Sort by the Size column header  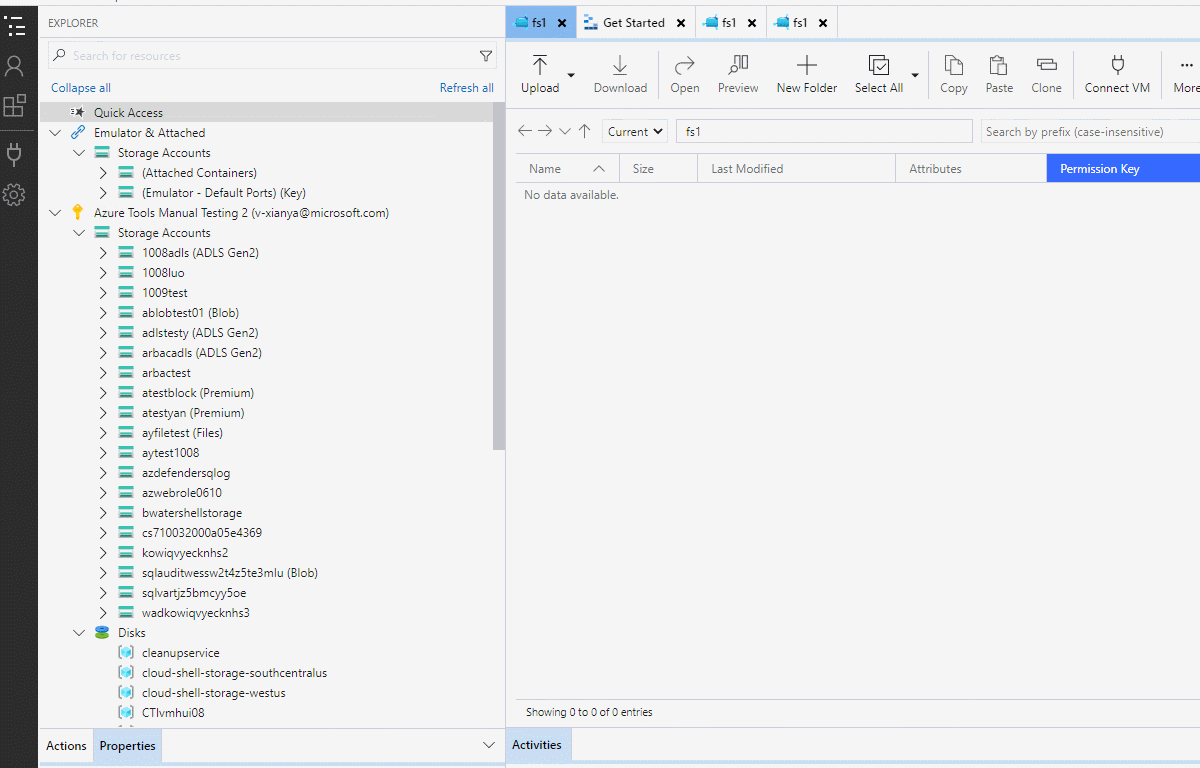click(x=658, y=169)
